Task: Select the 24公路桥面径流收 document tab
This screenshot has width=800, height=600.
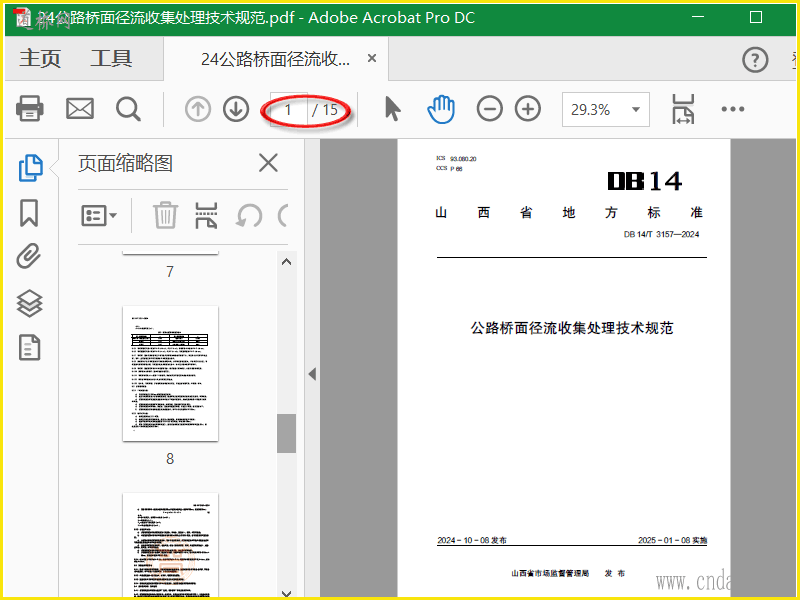Action: click(x=276, y=59)
